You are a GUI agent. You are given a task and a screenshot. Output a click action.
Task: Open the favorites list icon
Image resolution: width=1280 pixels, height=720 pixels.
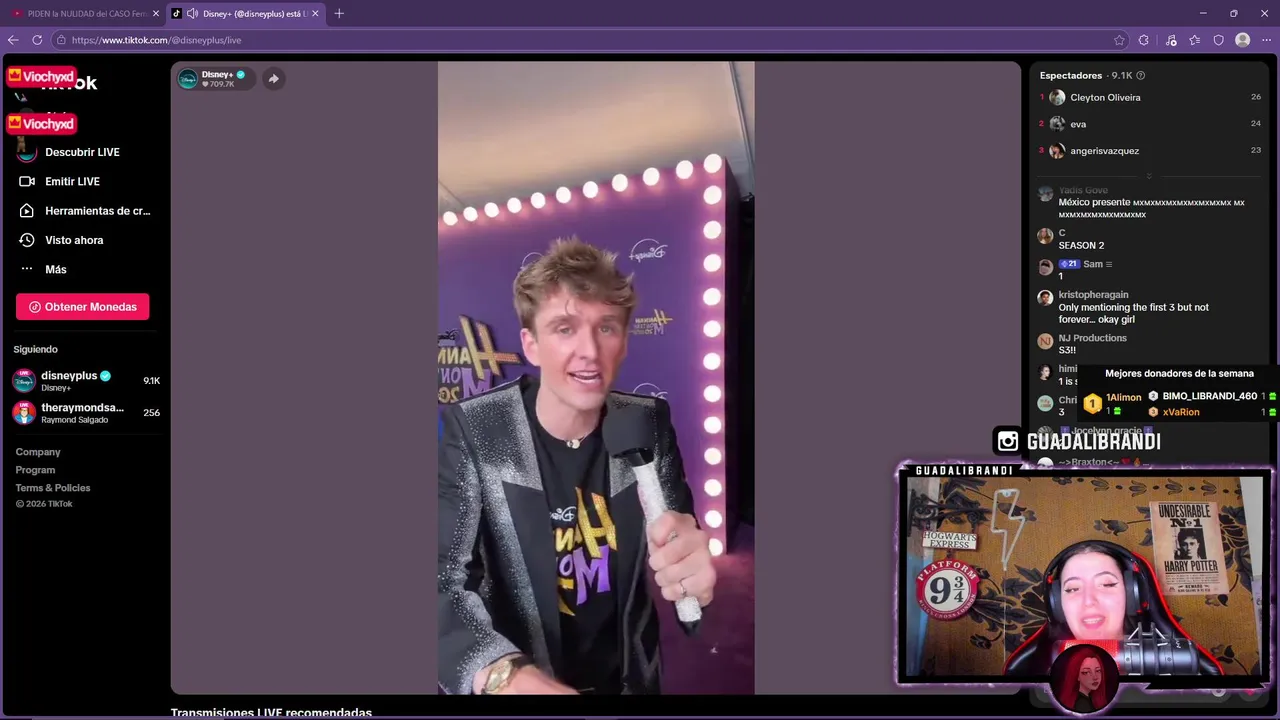coord(1195,40)
